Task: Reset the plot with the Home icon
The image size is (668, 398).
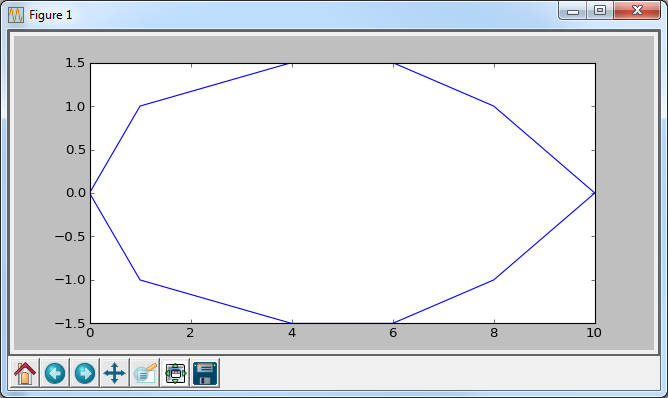Action: (x=25, y=373)
